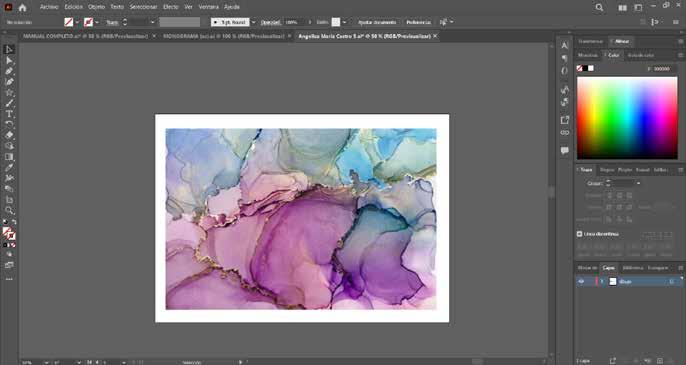This screenshot has width=686, height=365.
Task: Open the Paragraph panel icon
Action: [564, 58]
